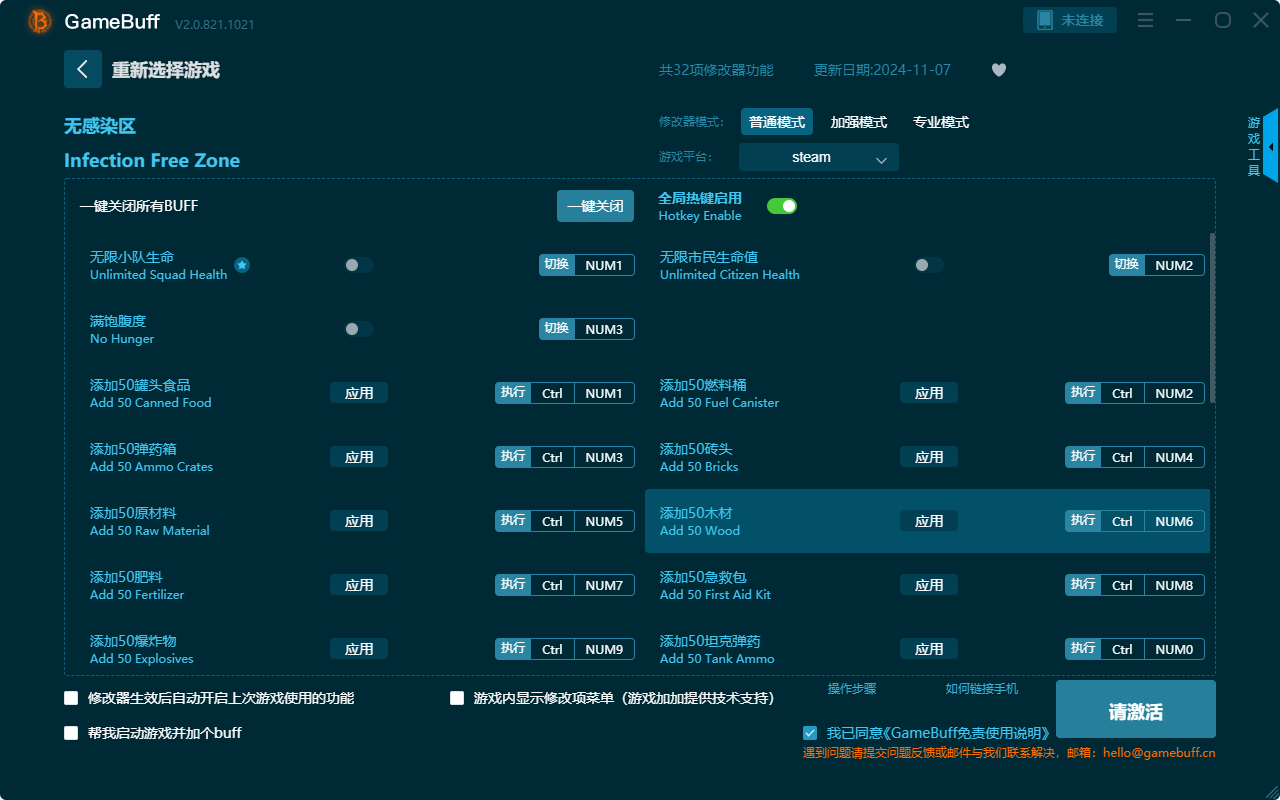Viewport: 1280px width, 800px height.
Task: Click the back arrow to reselect game
Action: pyautogui.click(x=83, y=69)
